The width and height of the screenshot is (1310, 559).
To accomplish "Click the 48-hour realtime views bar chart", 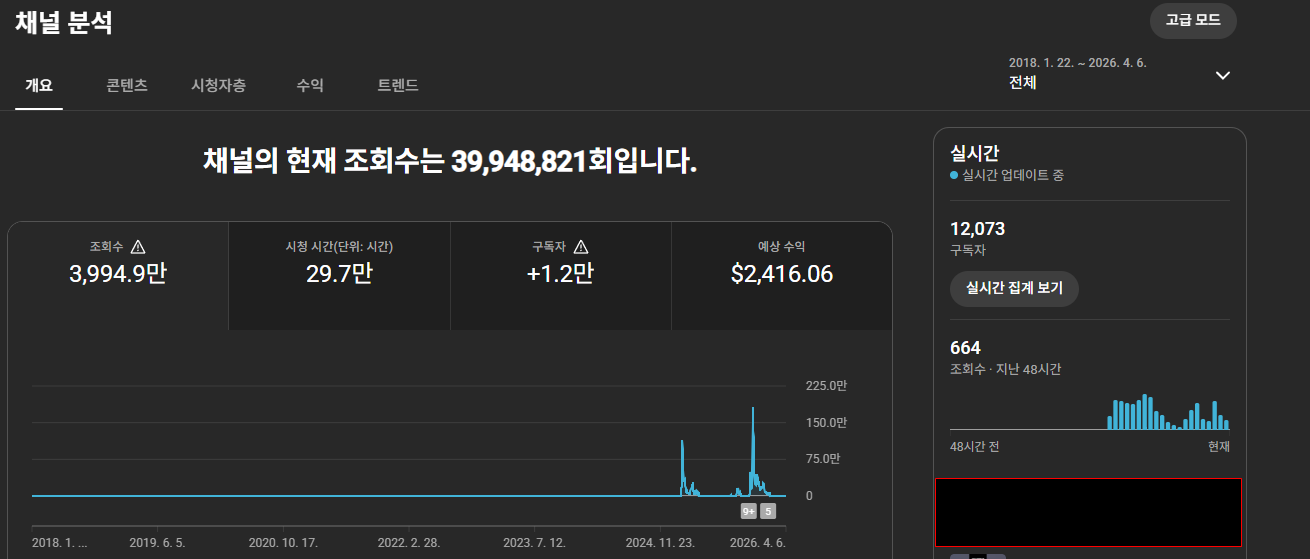I will click(x=1168, y=412).
